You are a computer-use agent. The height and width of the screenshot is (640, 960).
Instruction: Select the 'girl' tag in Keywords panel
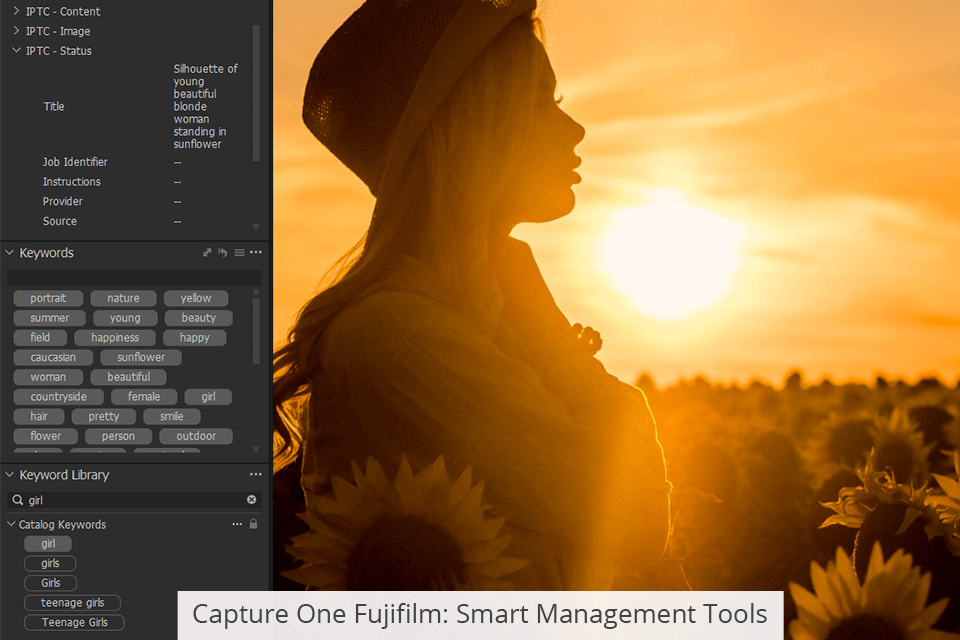coord(209,397)
